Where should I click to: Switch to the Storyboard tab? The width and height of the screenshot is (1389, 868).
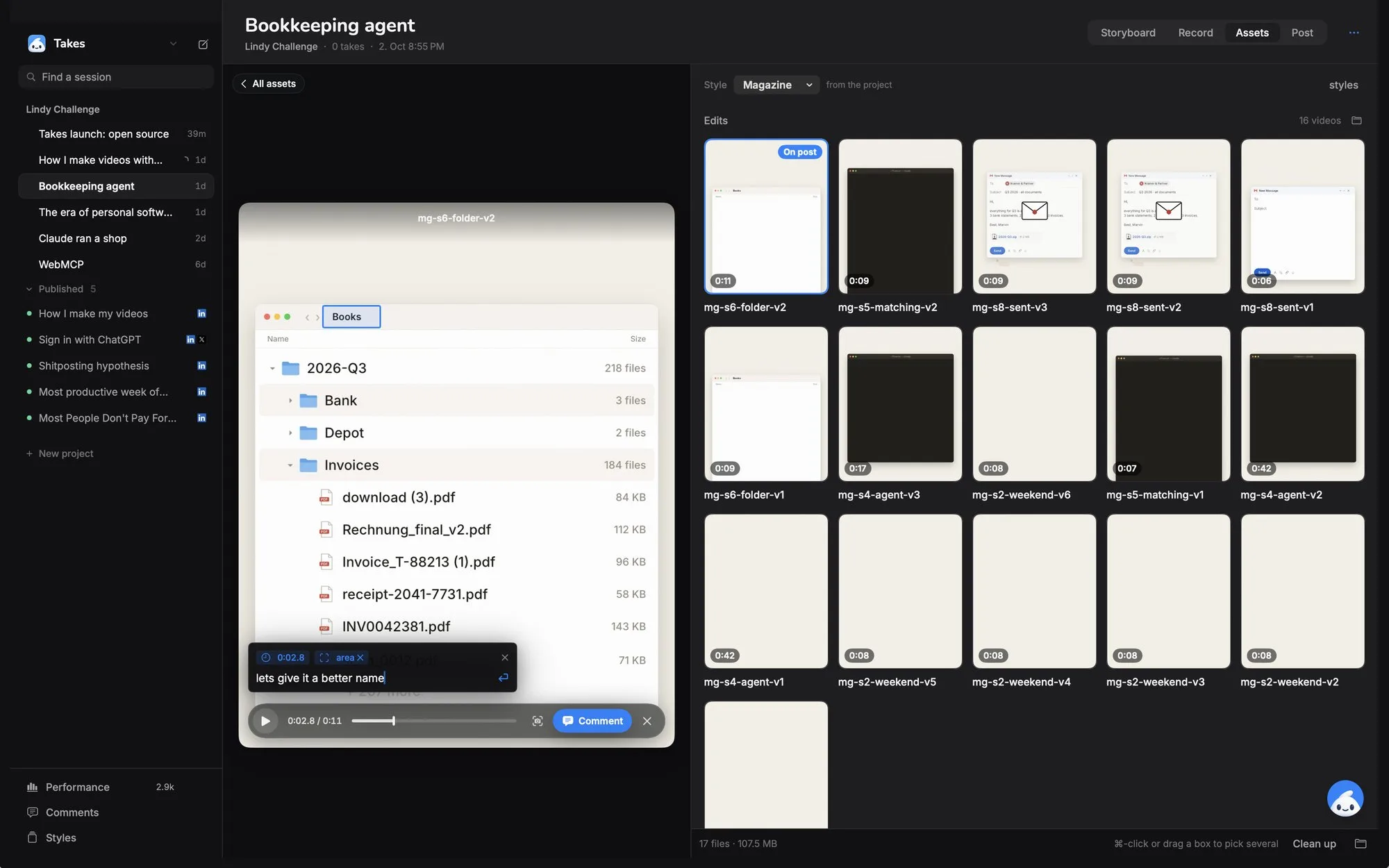[1128, 33]
